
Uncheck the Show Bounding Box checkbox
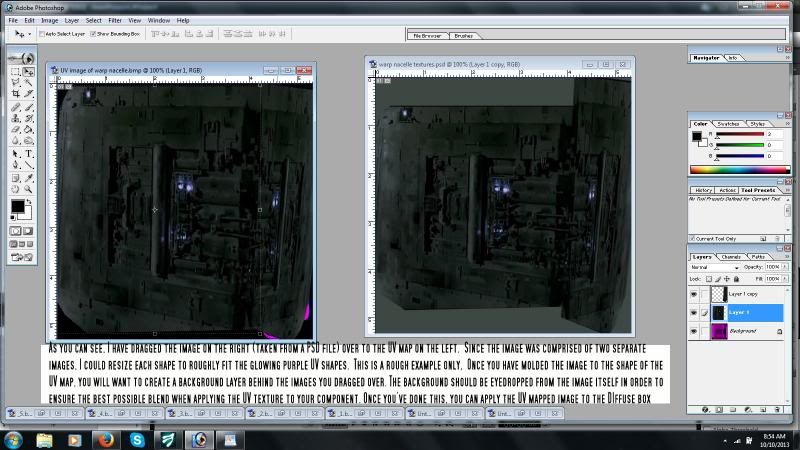pyautogui.click(x=94, y=33)
